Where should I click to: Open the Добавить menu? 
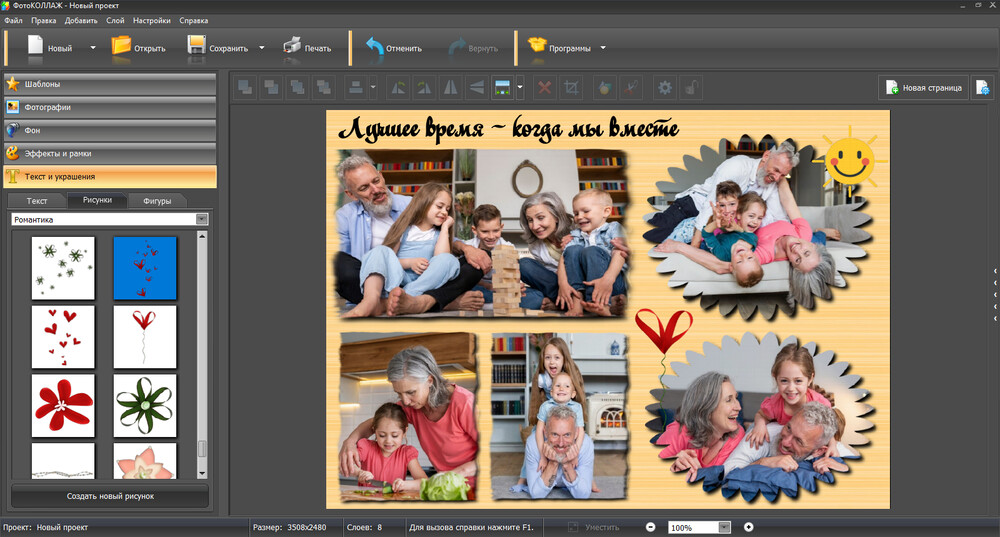81,20
